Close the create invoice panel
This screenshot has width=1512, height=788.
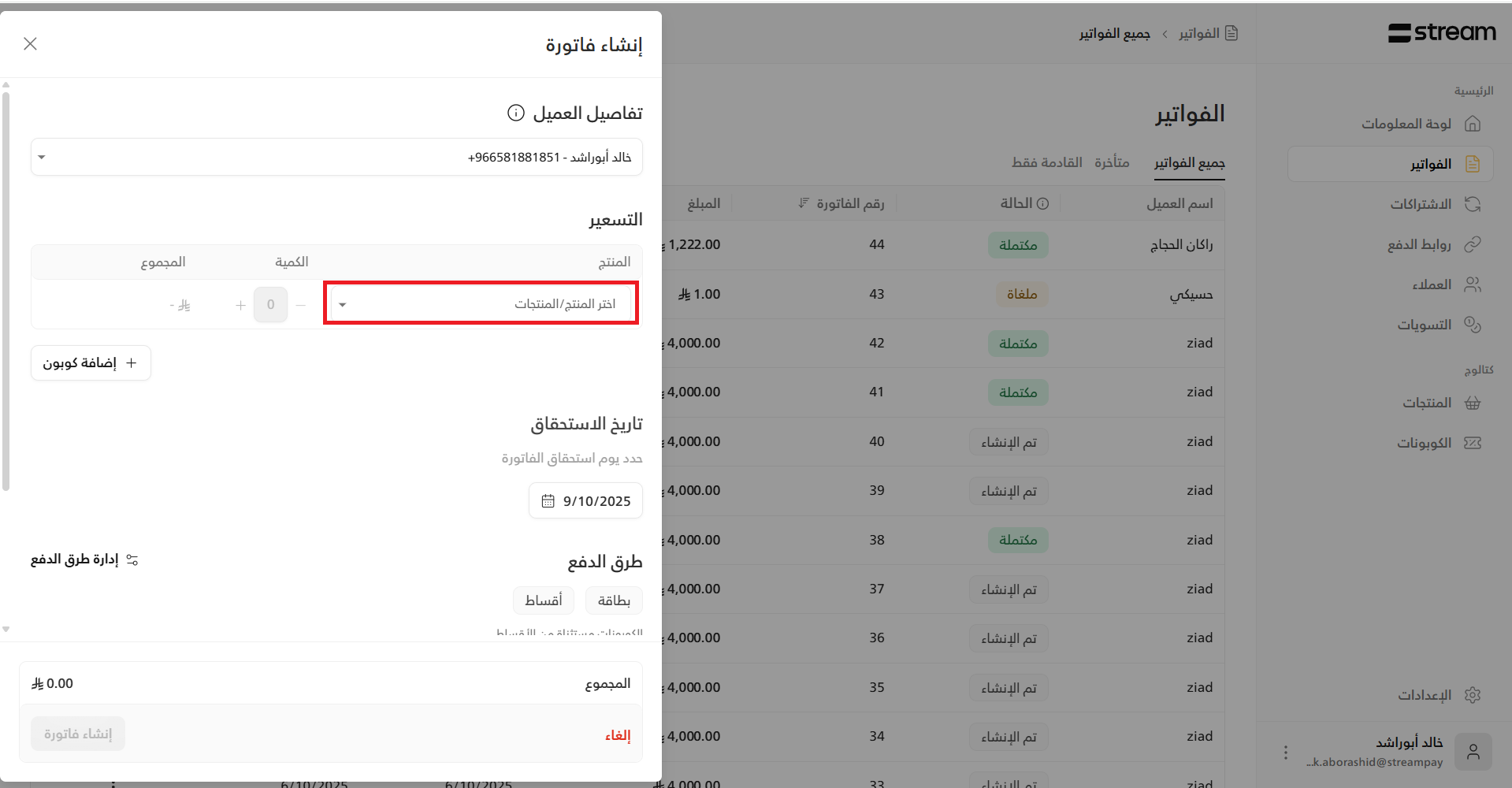click(x=31, y=43)
